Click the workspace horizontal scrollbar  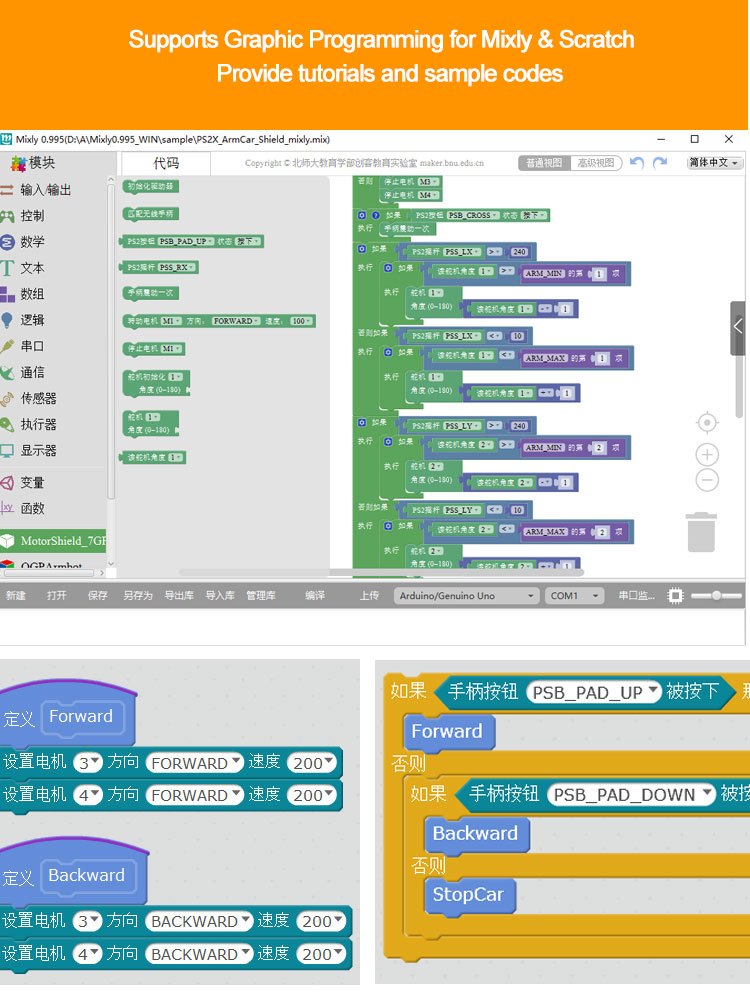(382, 572)
